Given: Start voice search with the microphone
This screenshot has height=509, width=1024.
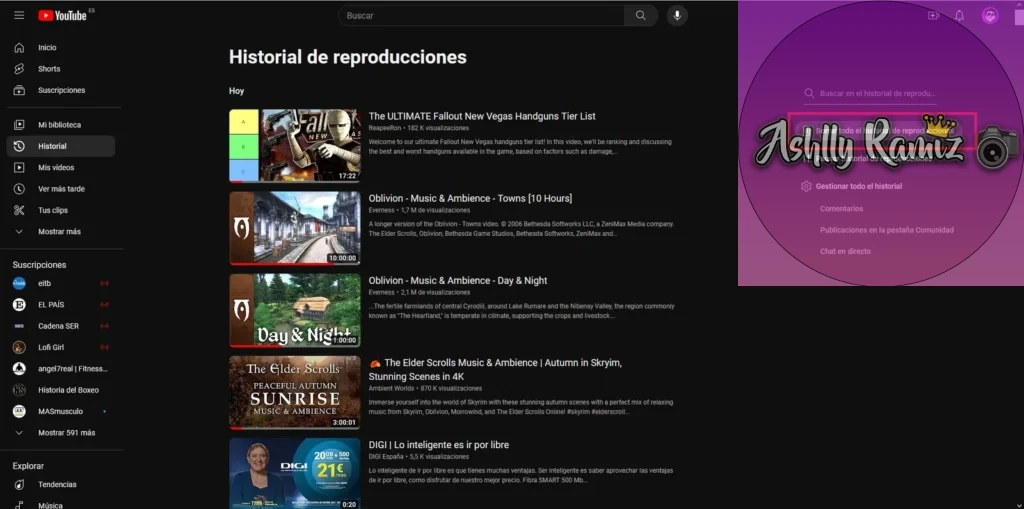Looking at the screenshot, I should [677, 15].
